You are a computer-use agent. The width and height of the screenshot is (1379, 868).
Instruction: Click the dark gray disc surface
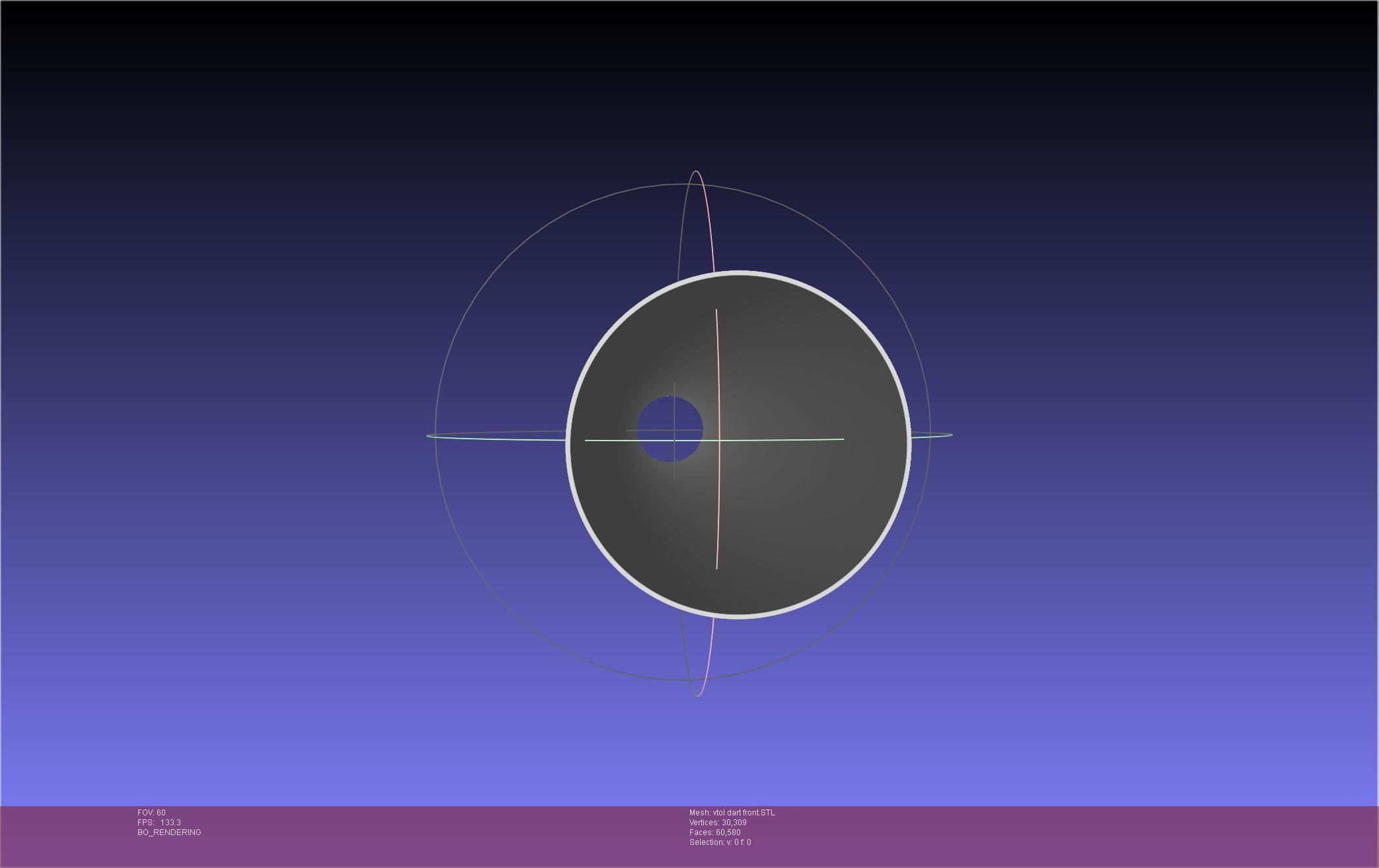pos(809,513)
